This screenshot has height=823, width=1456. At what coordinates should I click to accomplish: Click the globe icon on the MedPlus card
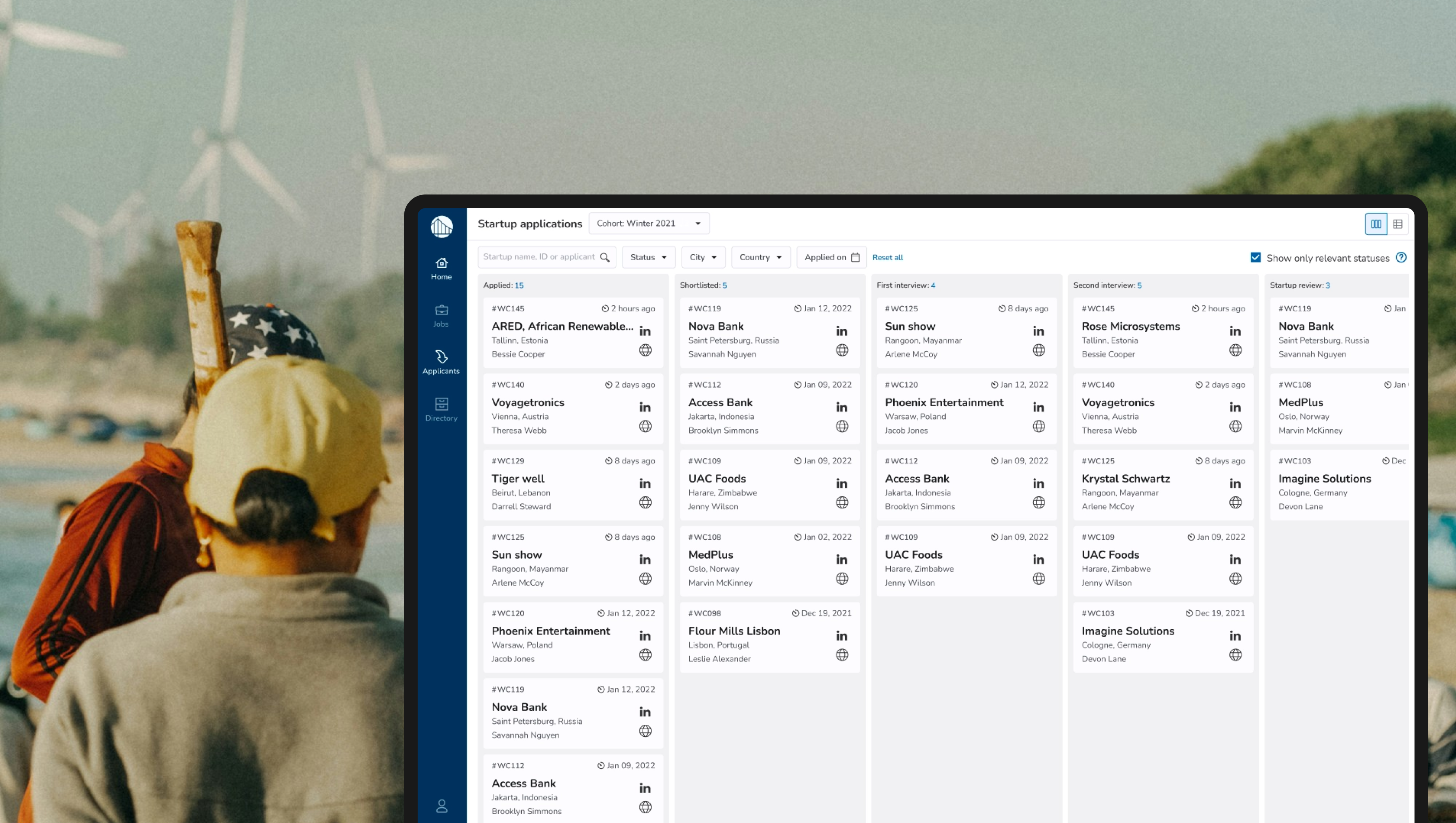tap(842, 578)
